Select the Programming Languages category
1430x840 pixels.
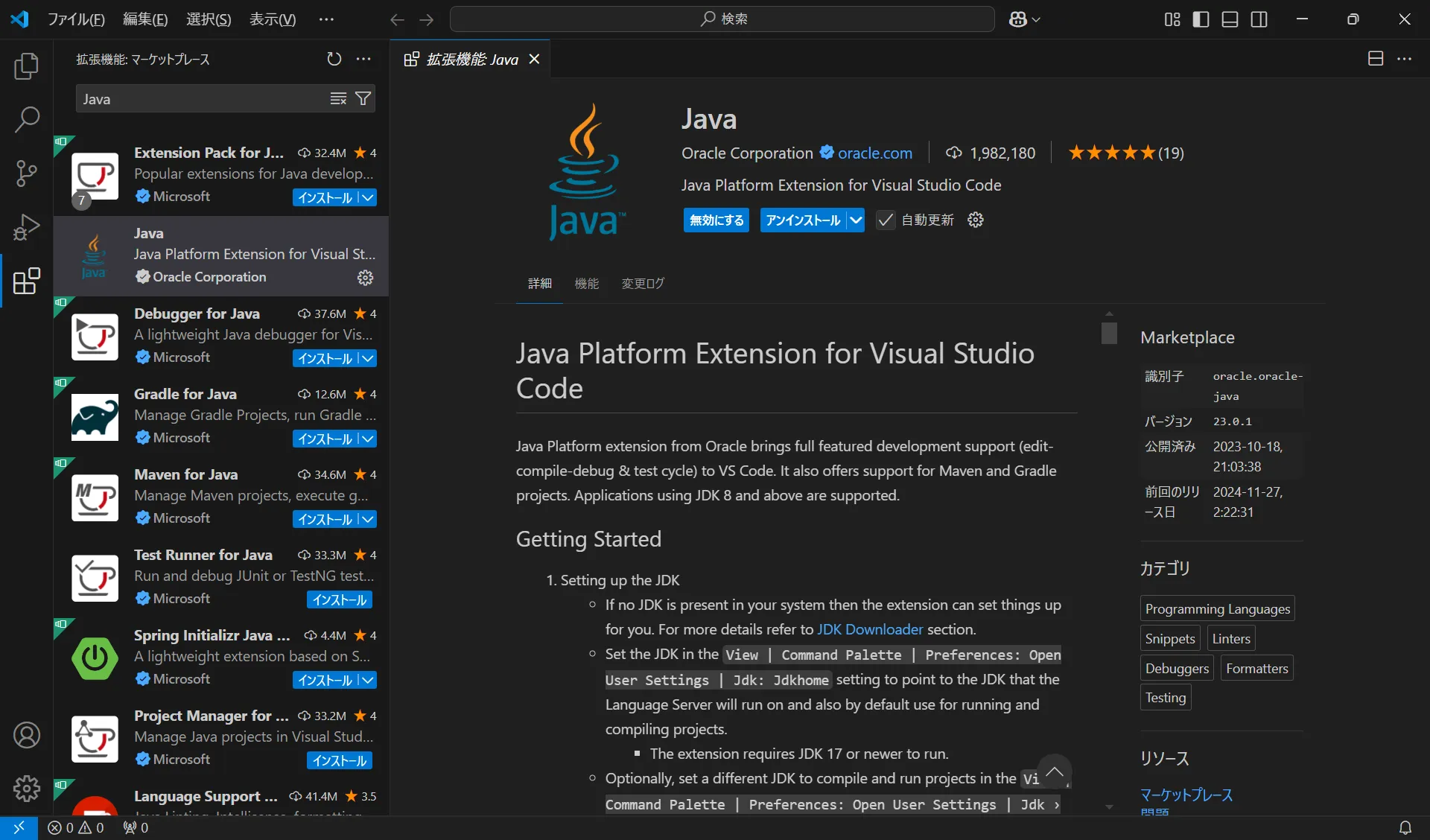coord(1217,608)
